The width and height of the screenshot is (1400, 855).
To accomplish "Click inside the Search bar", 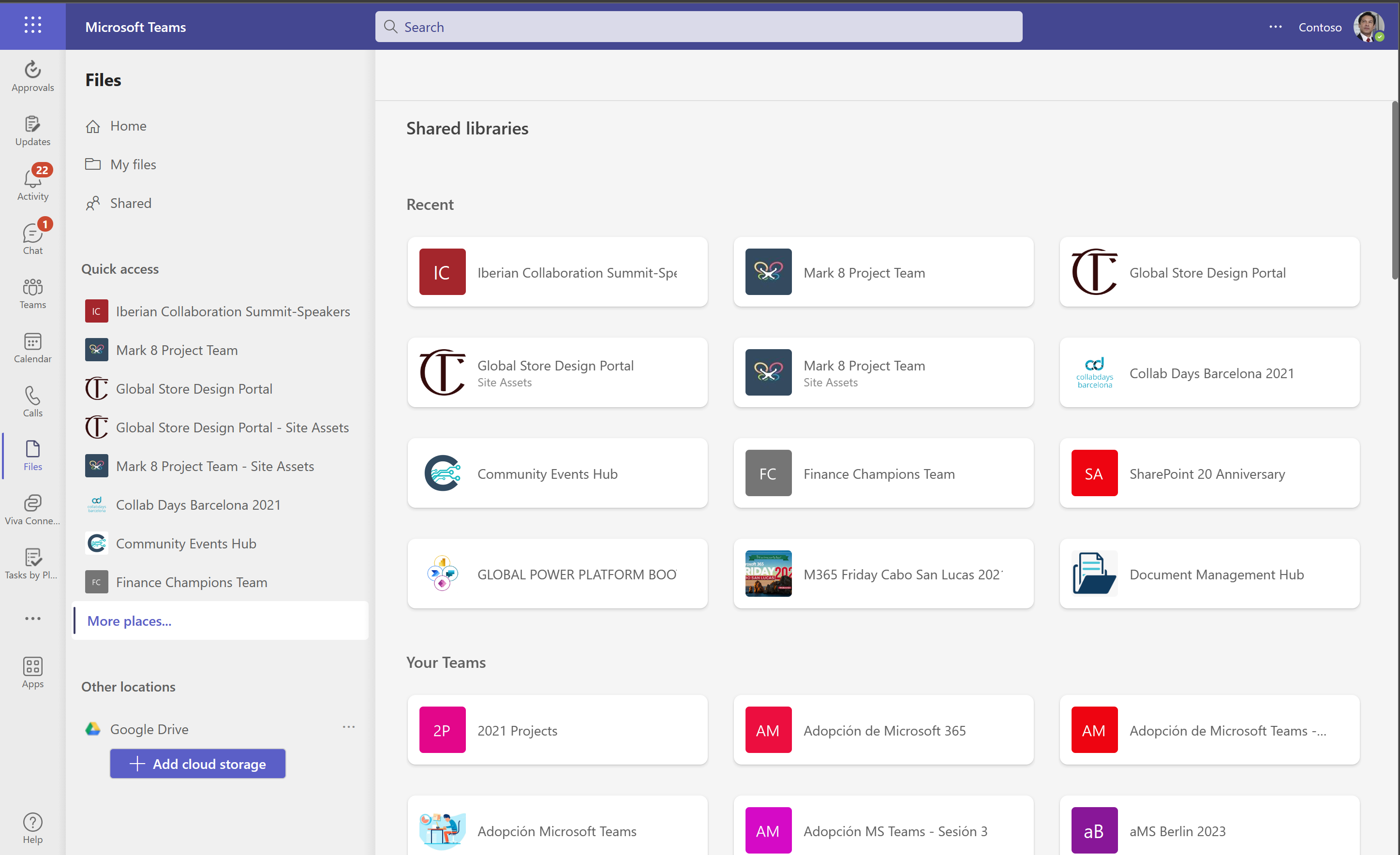I will click(698, 26).
